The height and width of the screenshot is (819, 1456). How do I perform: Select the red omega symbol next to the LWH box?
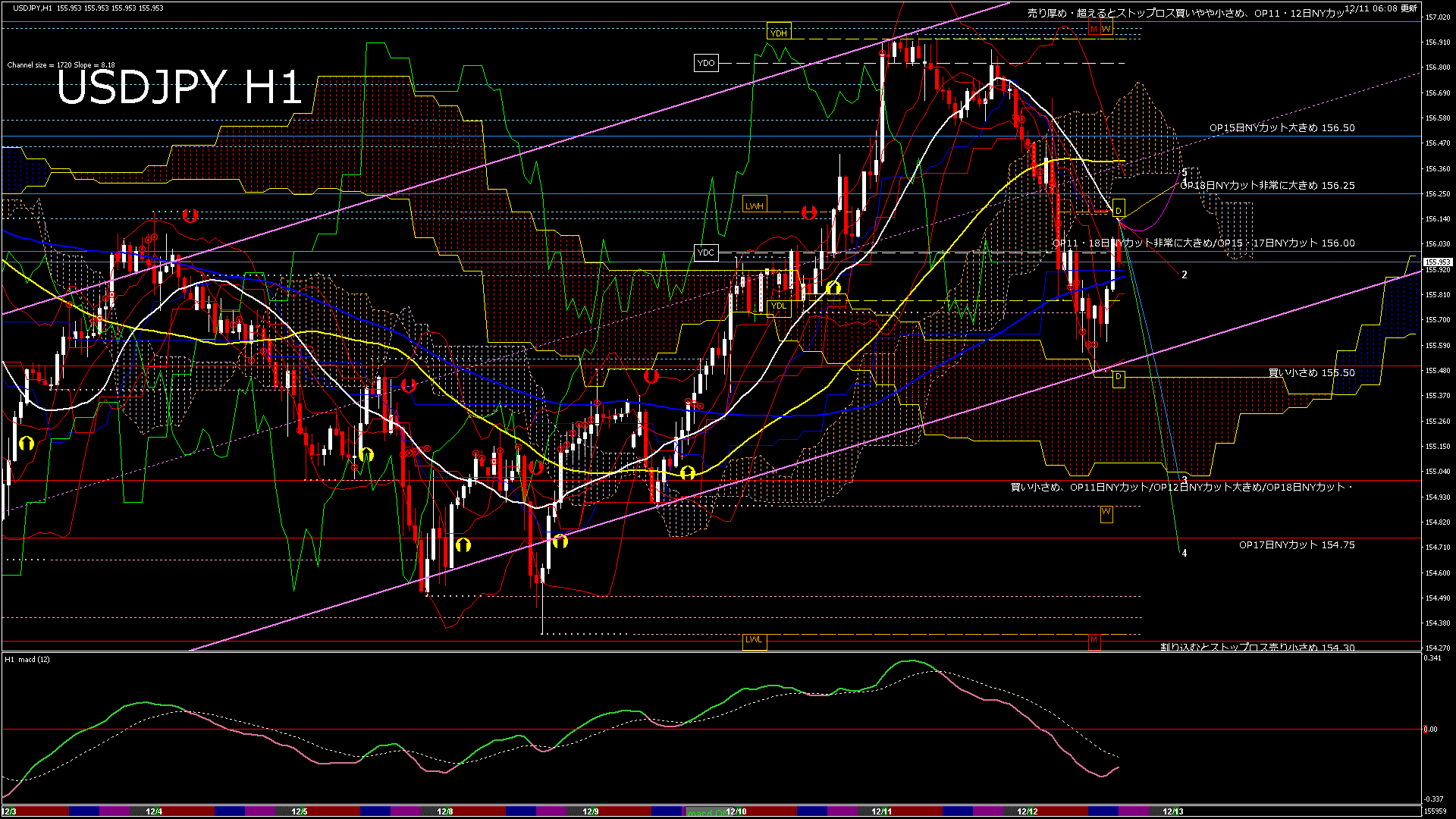(809, 212)
